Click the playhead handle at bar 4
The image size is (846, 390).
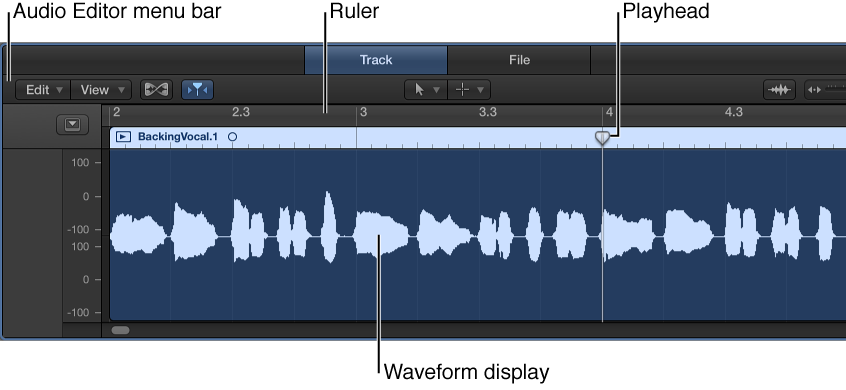(x=602, y=138)
